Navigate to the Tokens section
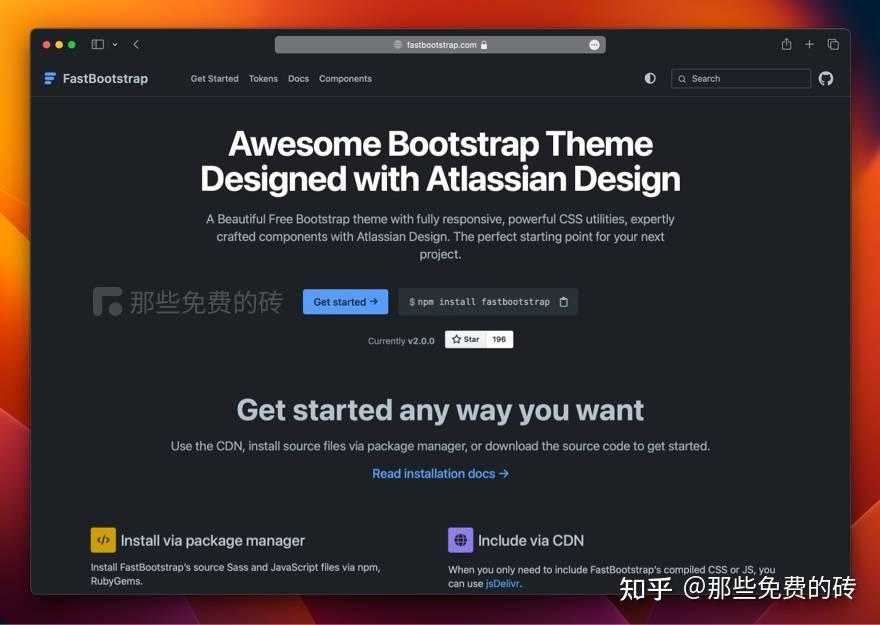Image resolution: width=880 pixels, height=625 pixels. click(x=263, y=78)
